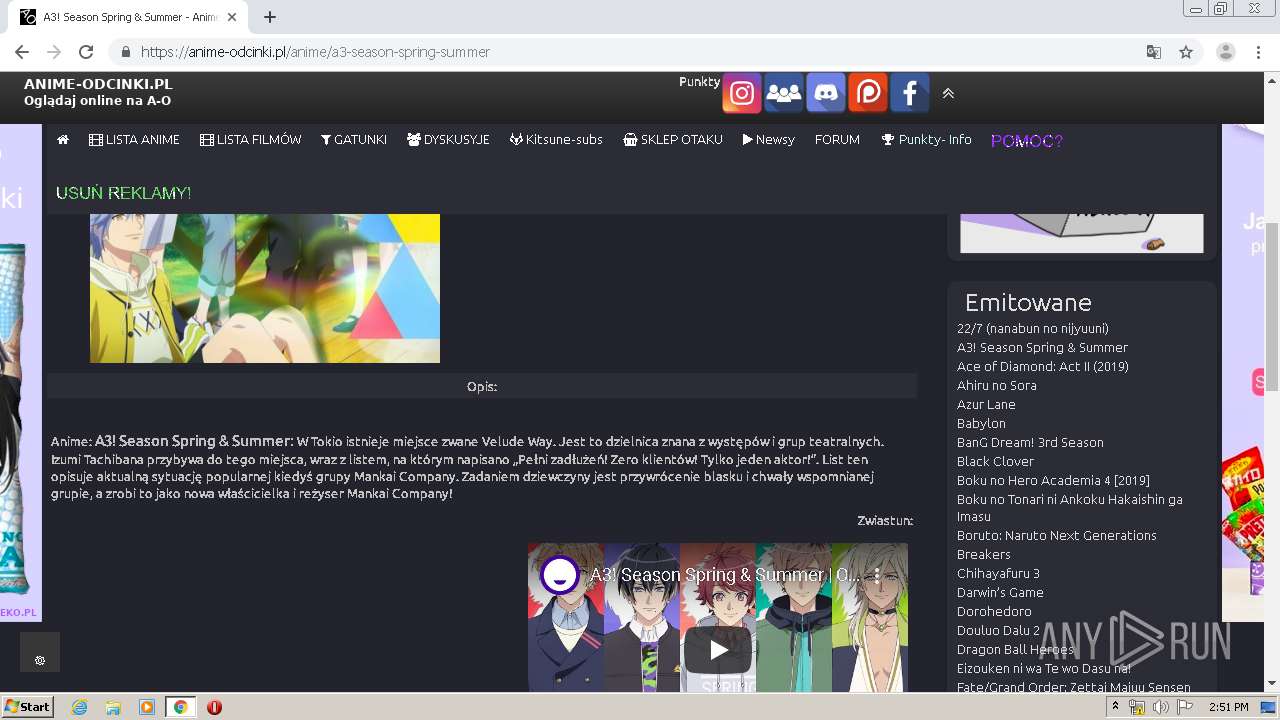Open the group community icon in header

pyautogui.click(x=784, y=93)
